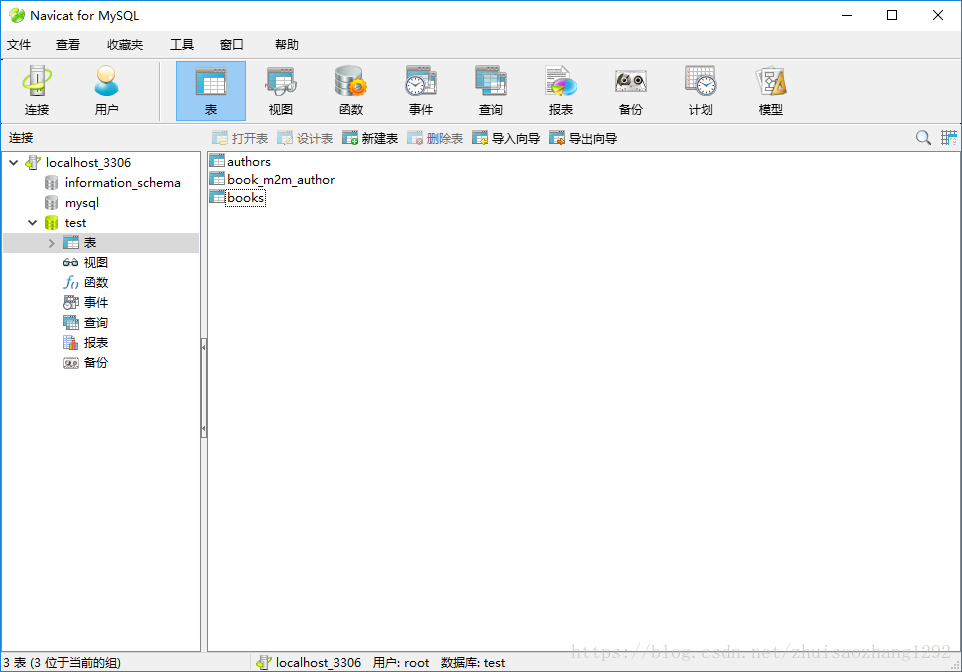The height and width of the screenshot is (672, 962).
Task: Open the 备份 backup toolbar icon
Action: coord(631,90)
